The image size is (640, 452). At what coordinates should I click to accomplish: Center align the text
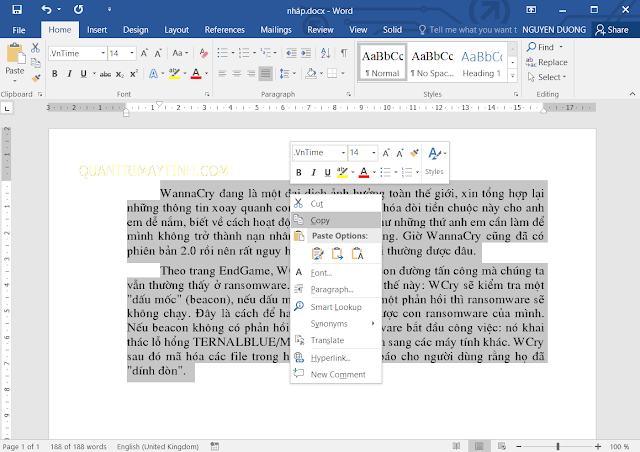click(x=237, y=74)
